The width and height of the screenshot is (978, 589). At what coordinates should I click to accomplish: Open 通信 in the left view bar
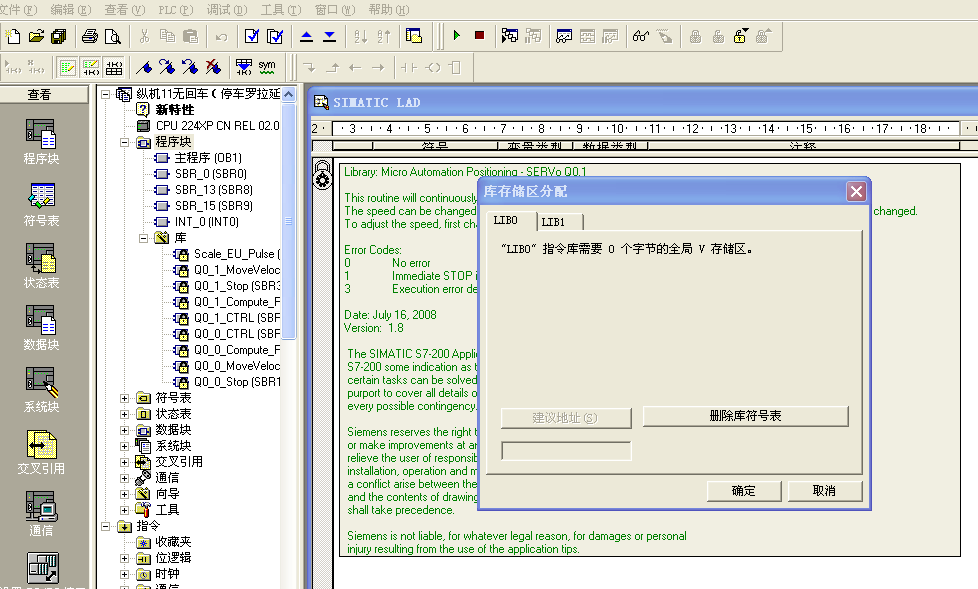[41, 514]
